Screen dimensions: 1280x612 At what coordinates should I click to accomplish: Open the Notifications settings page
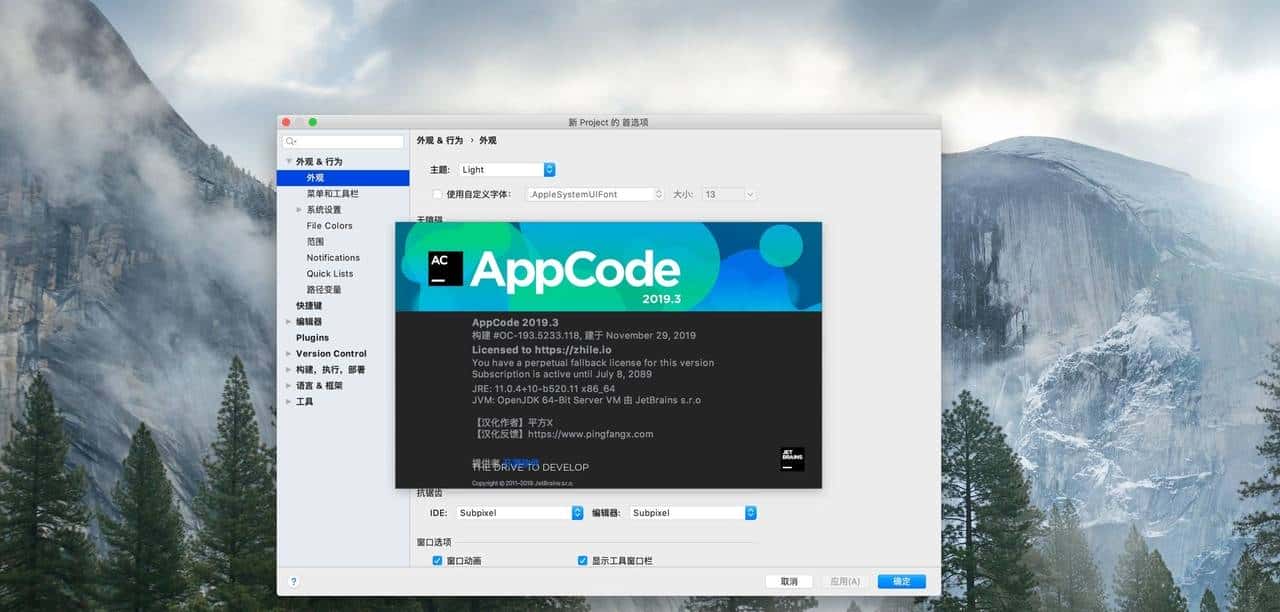332,257
